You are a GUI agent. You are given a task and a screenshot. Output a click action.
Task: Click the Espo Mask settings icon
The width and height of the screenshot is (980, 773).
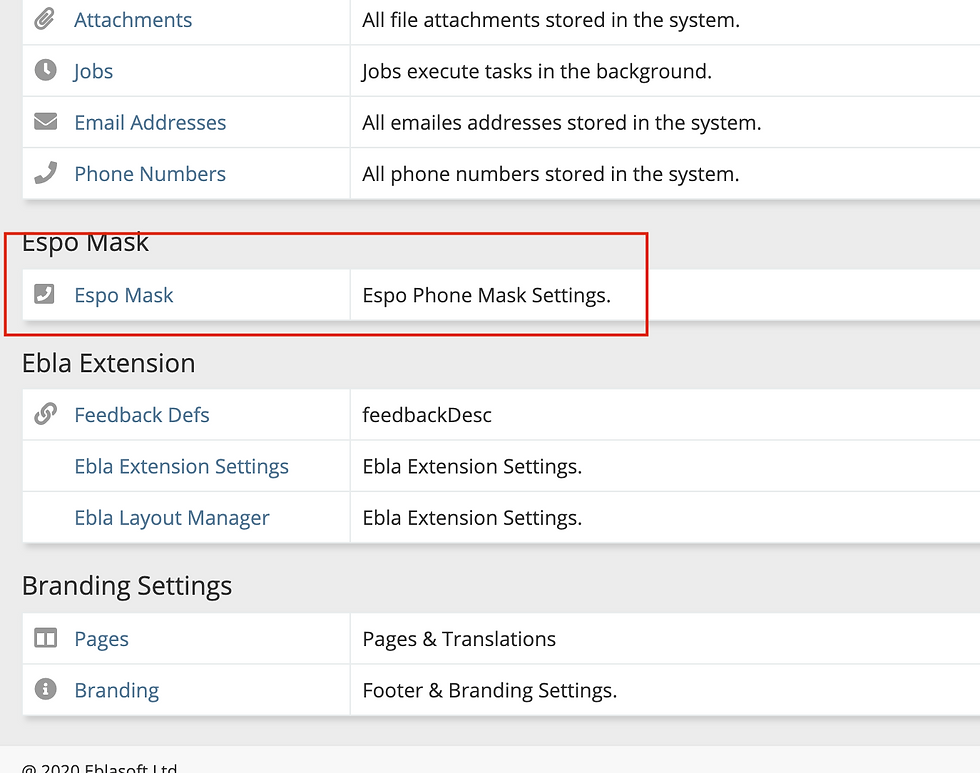coord(45,294)
